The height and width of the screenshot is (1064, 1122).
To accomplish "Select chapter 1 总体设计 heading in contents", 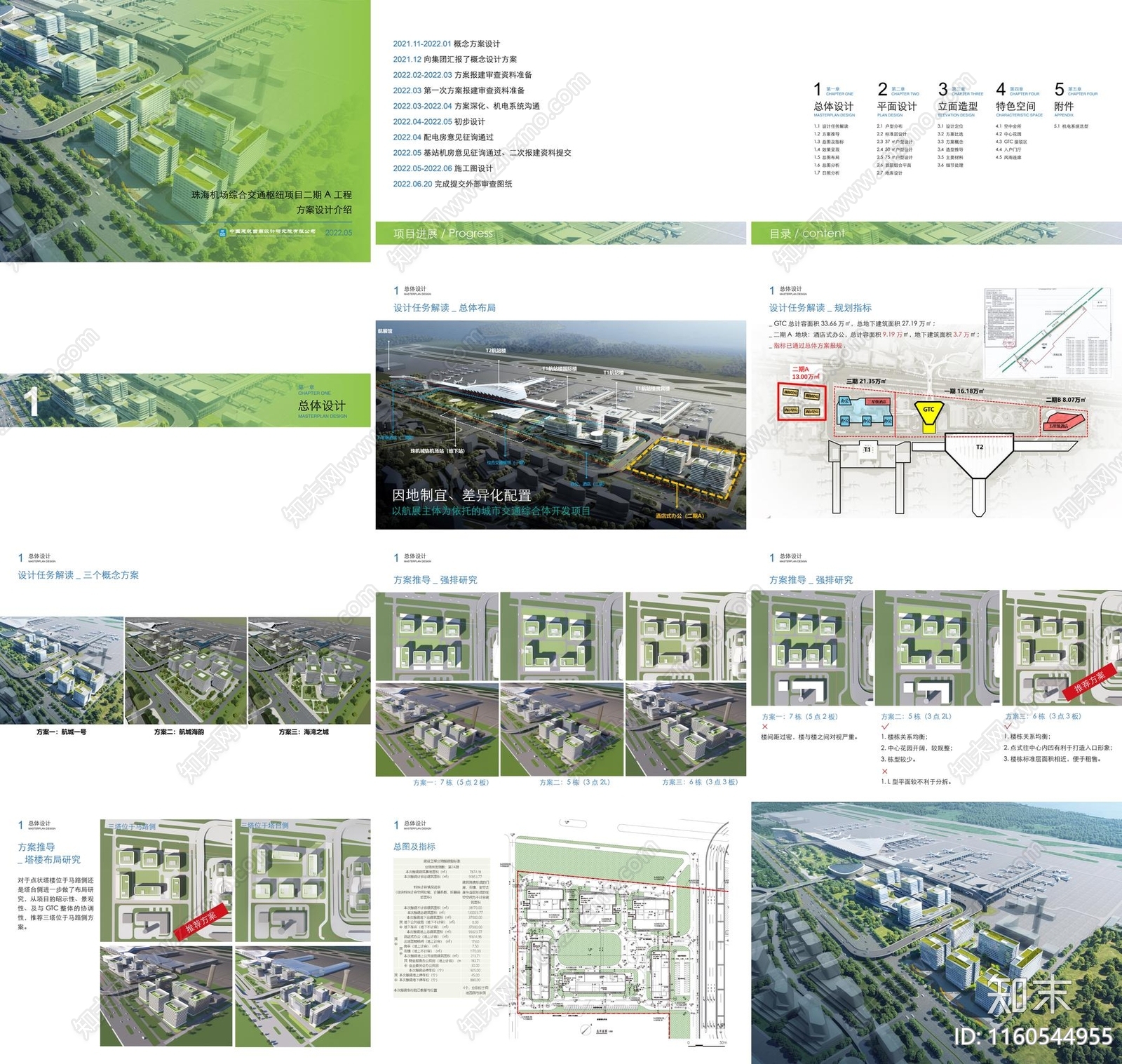I will coord(834,107).
